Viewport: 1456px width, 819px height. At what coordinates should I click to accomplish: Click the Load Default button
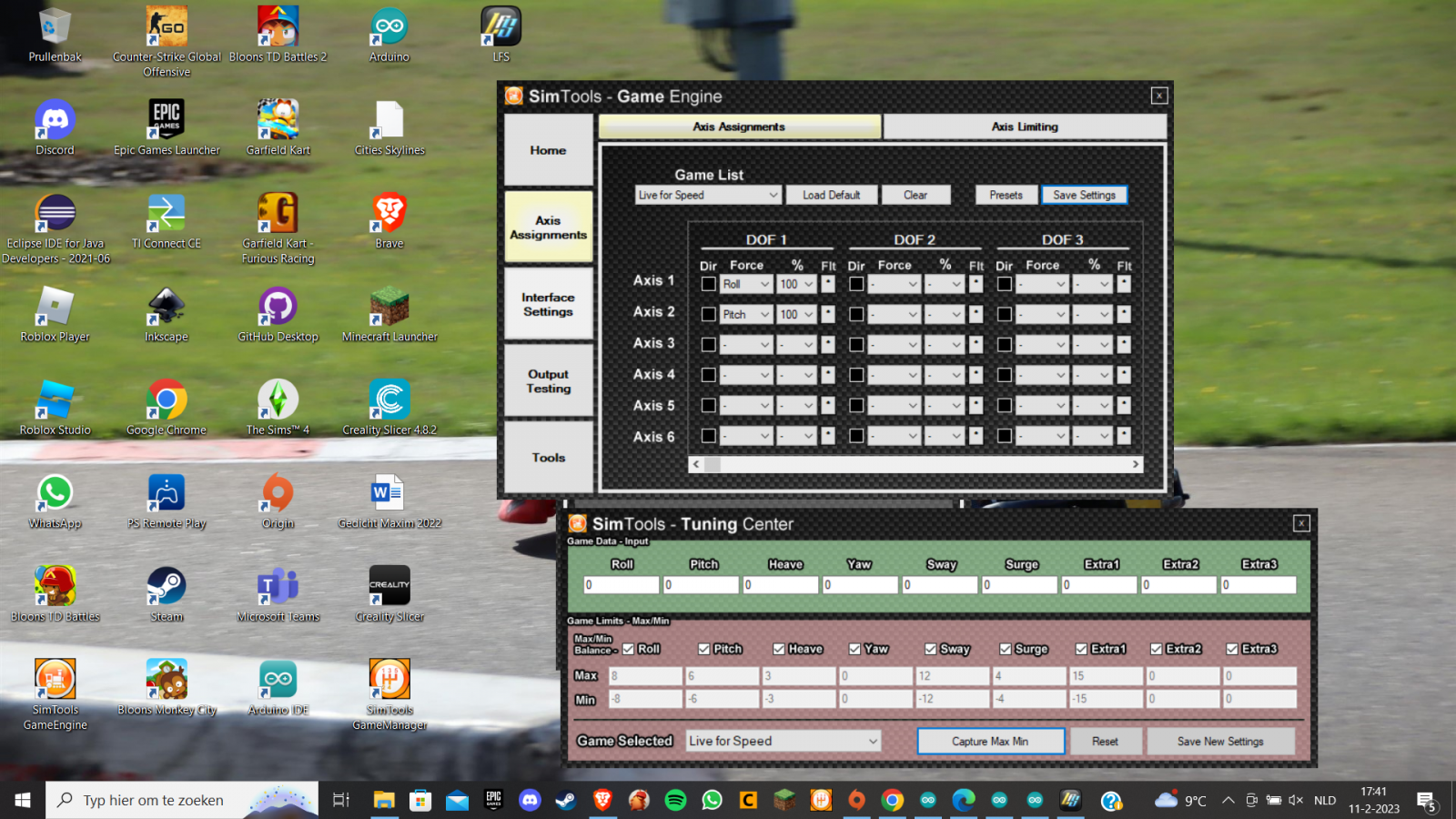(832, 195)
